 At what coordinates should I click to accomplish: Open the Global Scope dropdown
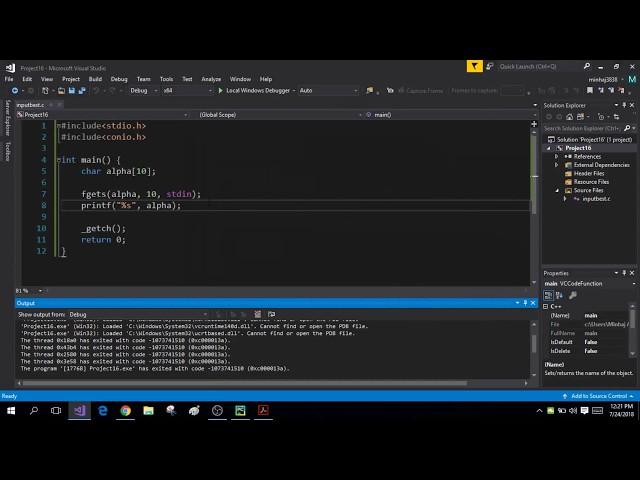(x=280, y=115)
